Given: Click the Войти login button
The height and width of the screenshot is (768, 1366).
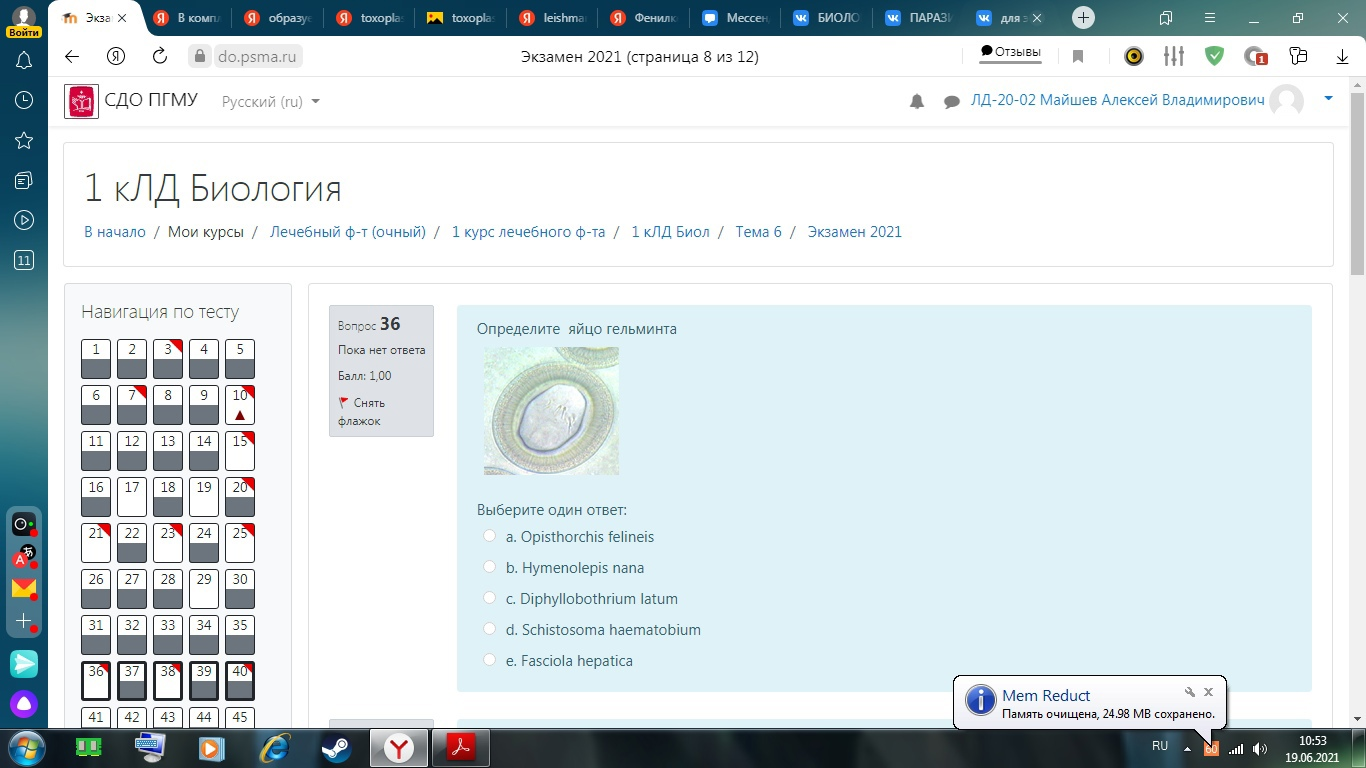Looking at the screenshot, I should [24, 33].
